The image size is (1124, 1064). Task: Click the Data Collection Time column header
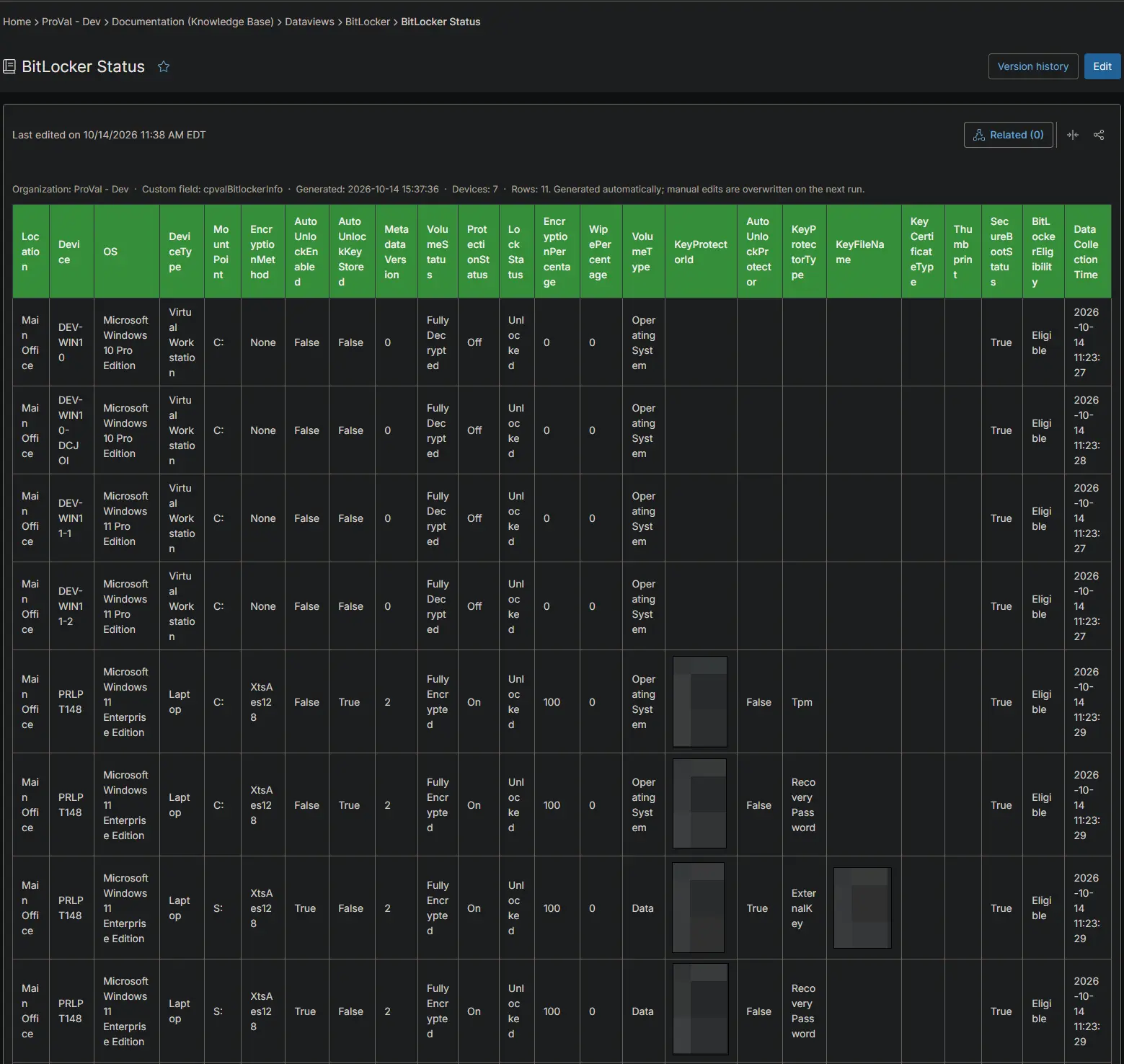tap(1088, 252)
